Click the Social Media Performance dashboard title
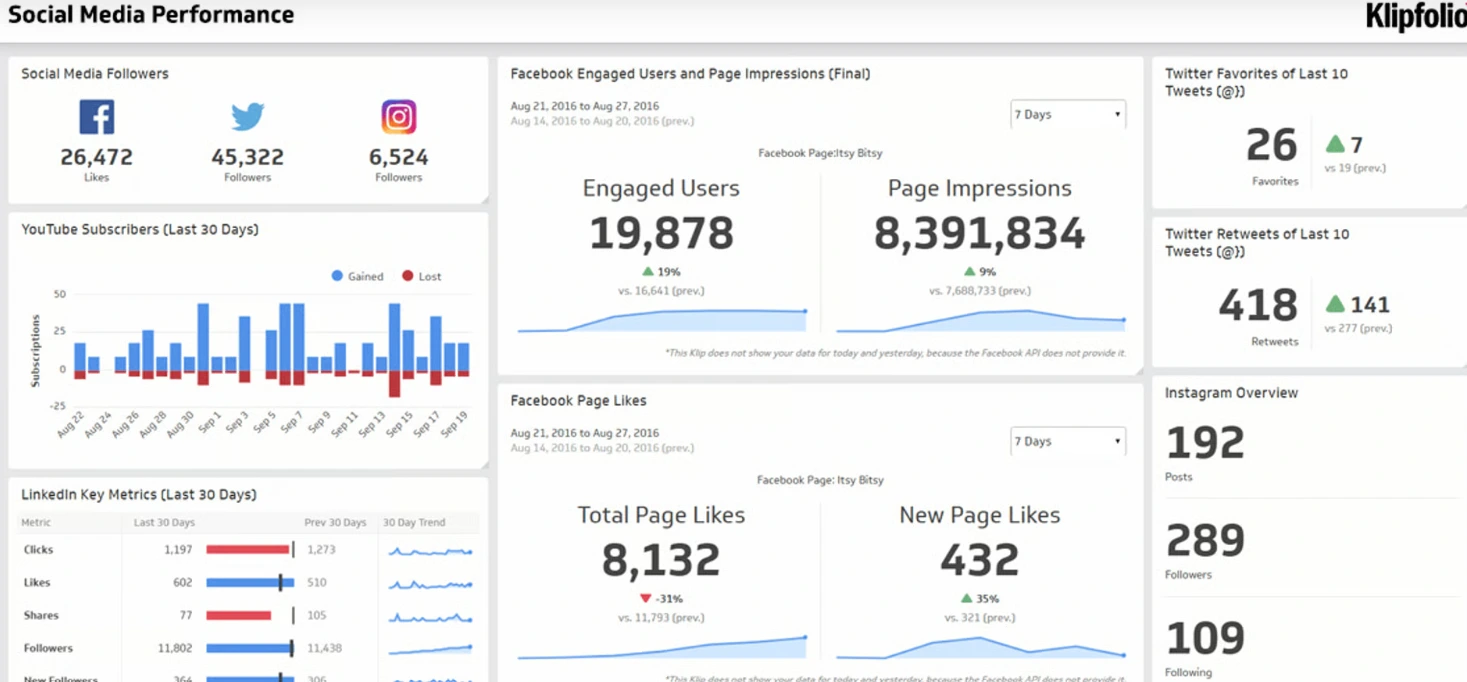The height and width of the screenshot is (682, 1467). [151, 15]
